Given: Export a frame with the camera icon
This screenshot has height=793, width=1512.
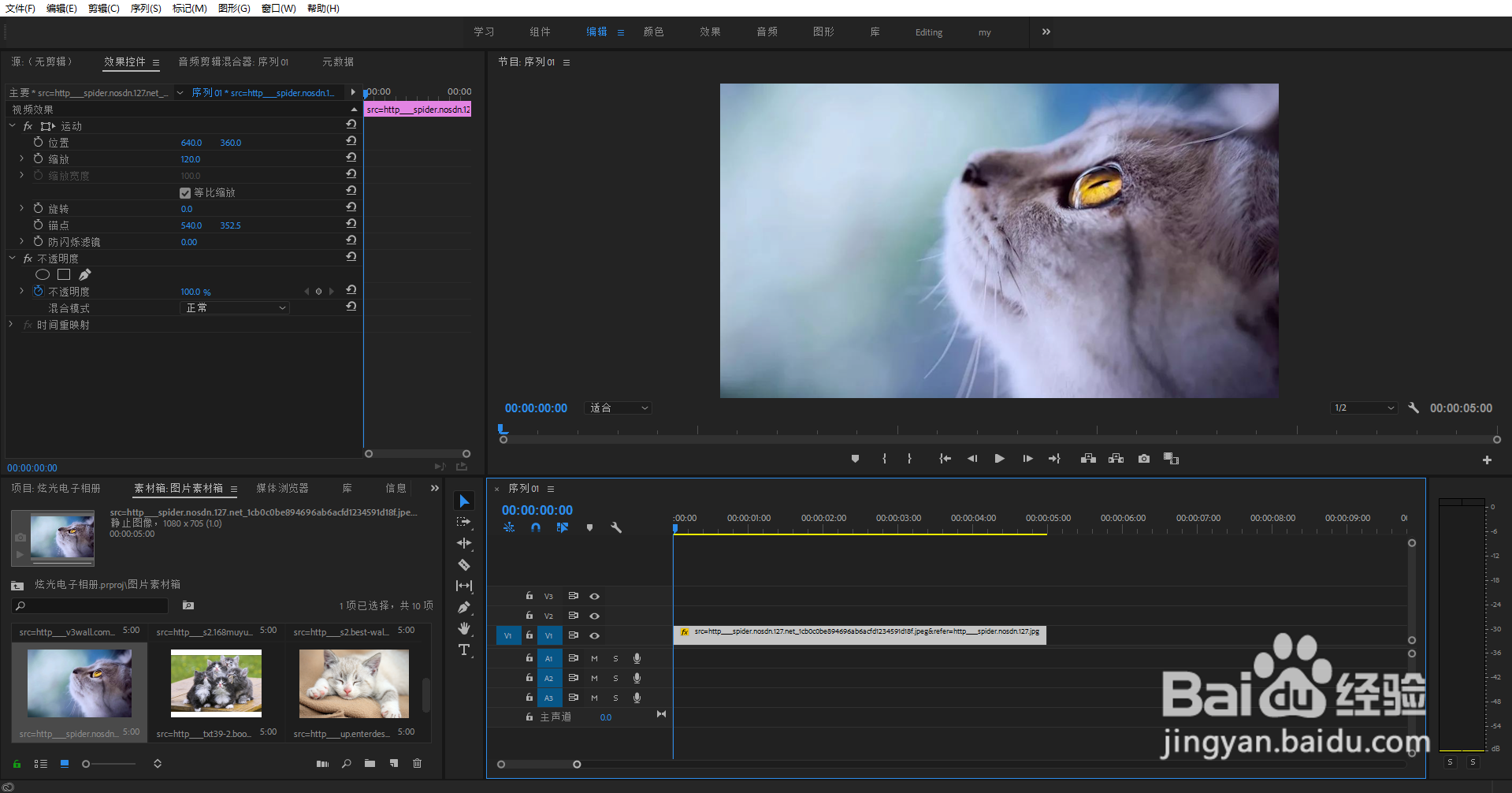Looking at the screenshot, I should 1144,459.
